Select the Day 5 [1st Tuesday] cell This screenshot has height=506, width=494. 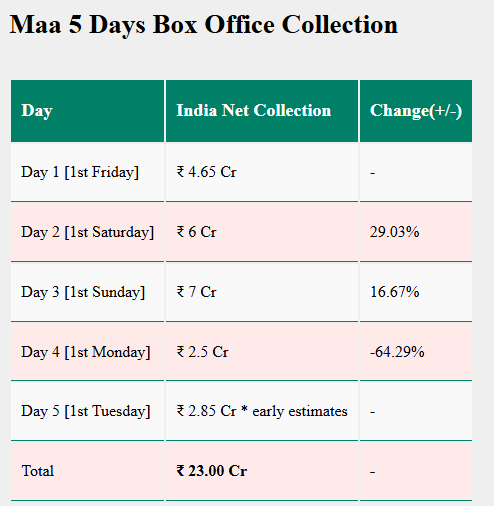87,411
